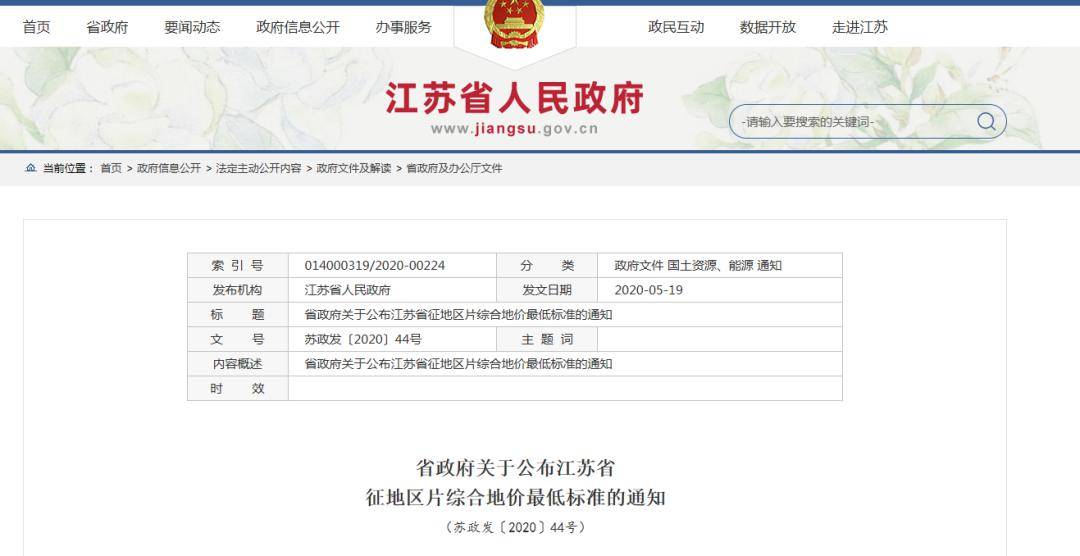This screenshot has width=1080, height=556.
Task: Click breadcrumb link 法定主动公开内容
Action: tap(258, 168)
